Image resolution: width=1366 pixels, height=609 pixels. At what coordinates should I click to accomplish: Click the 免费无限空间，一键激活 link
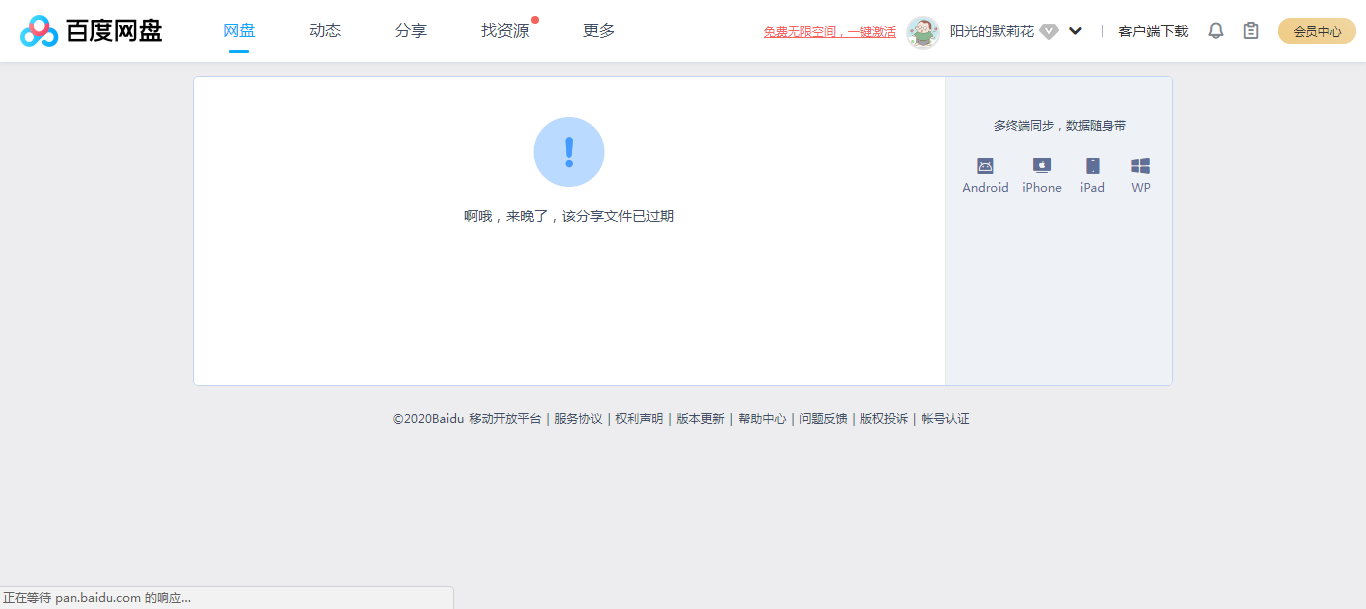828,31
